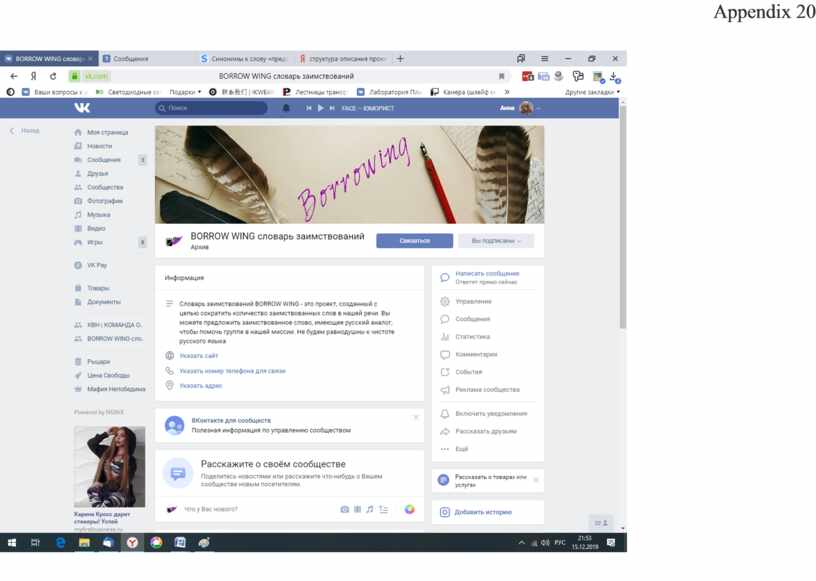The width and height of the screenshot is (816, 581).
Task: Enable notifications via 'Включить уведомления'
Action: (x=491, y=414)
